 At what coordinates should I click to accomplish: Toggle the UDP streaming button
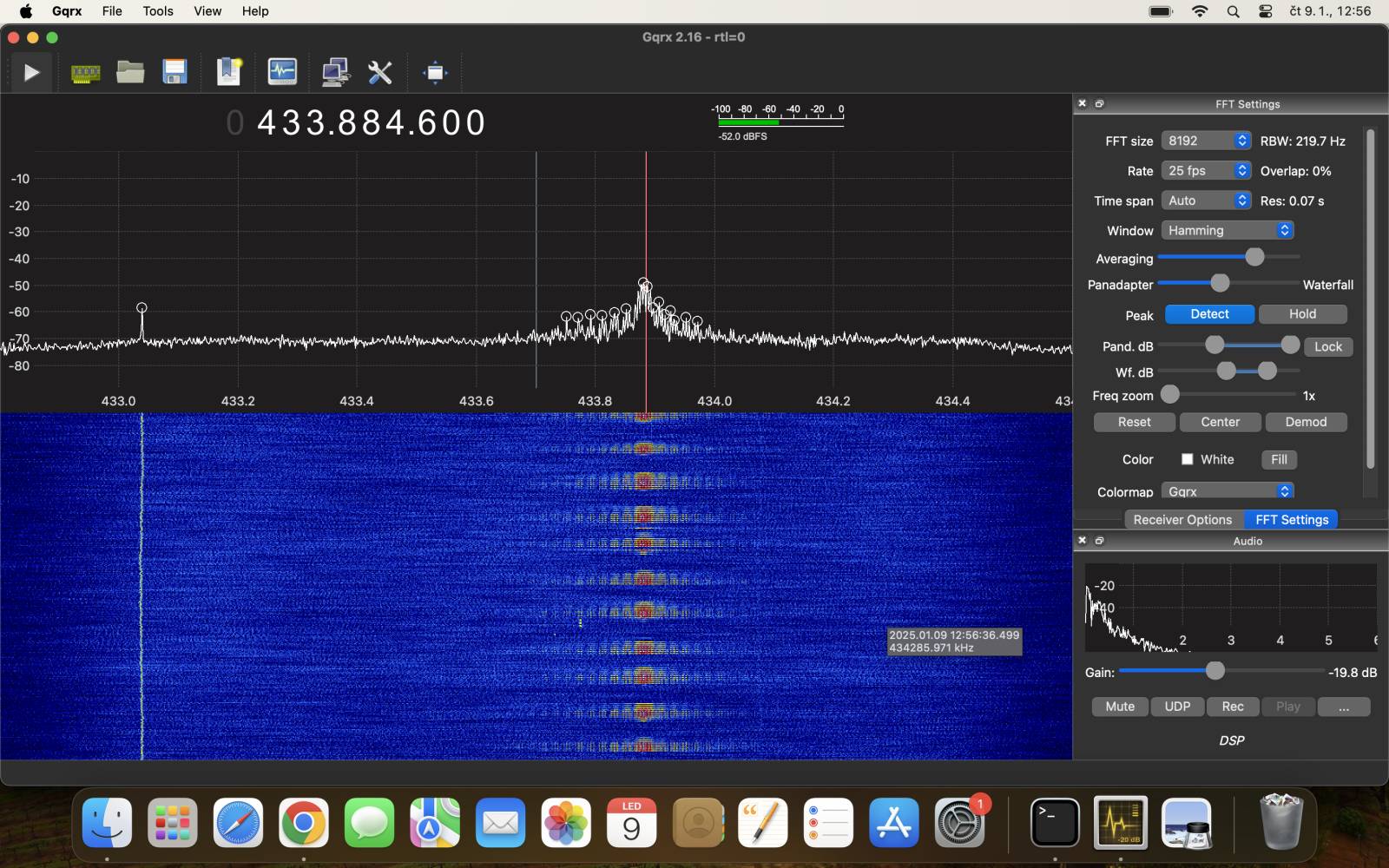1177,707
